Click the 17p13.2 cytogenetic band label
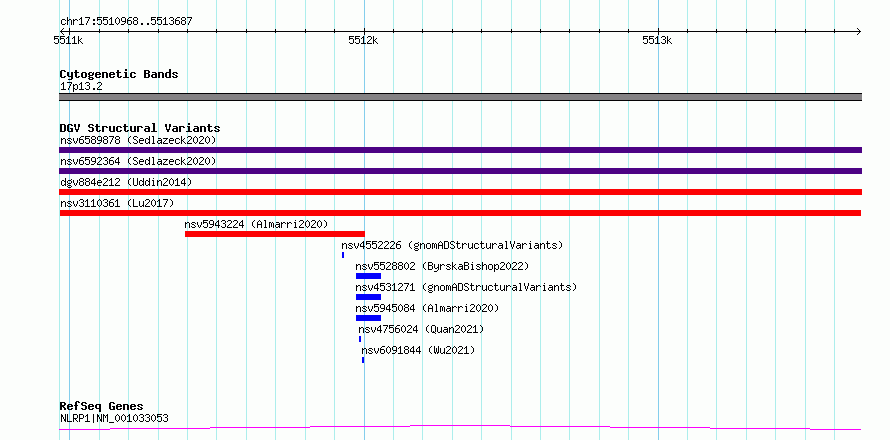The width and height of the screenshot is (890, 440). coord(81,87)
